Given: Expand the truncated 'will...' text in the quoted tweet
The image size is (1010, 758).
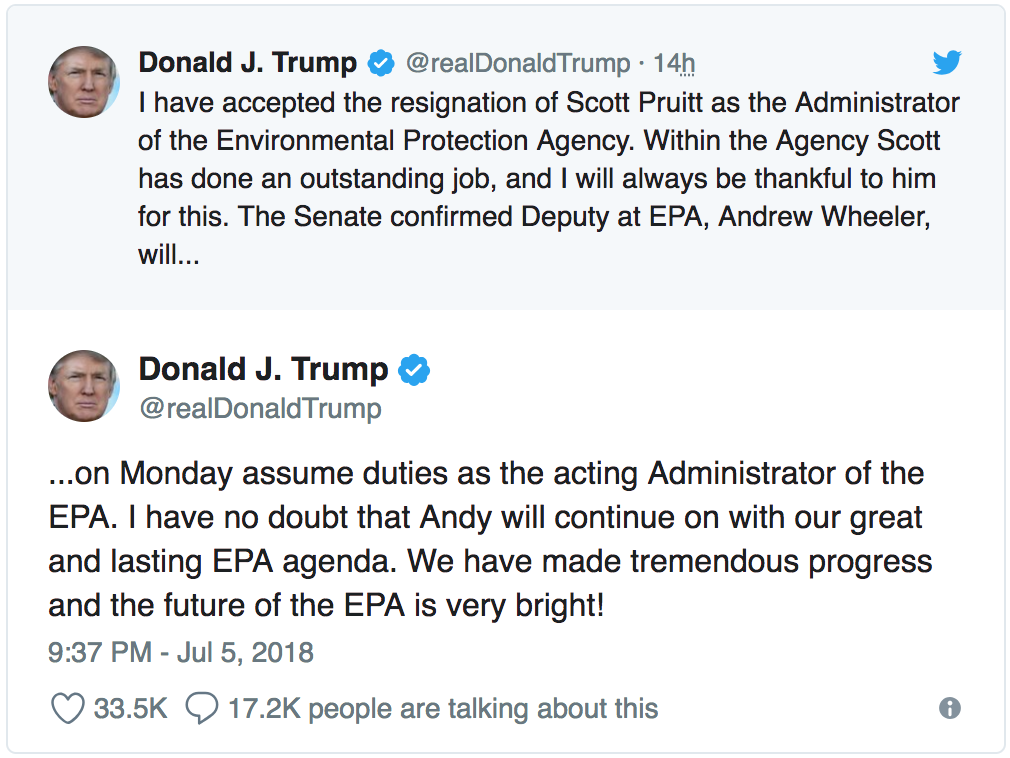Looking at the screenshot, I should tap(169, 255).
